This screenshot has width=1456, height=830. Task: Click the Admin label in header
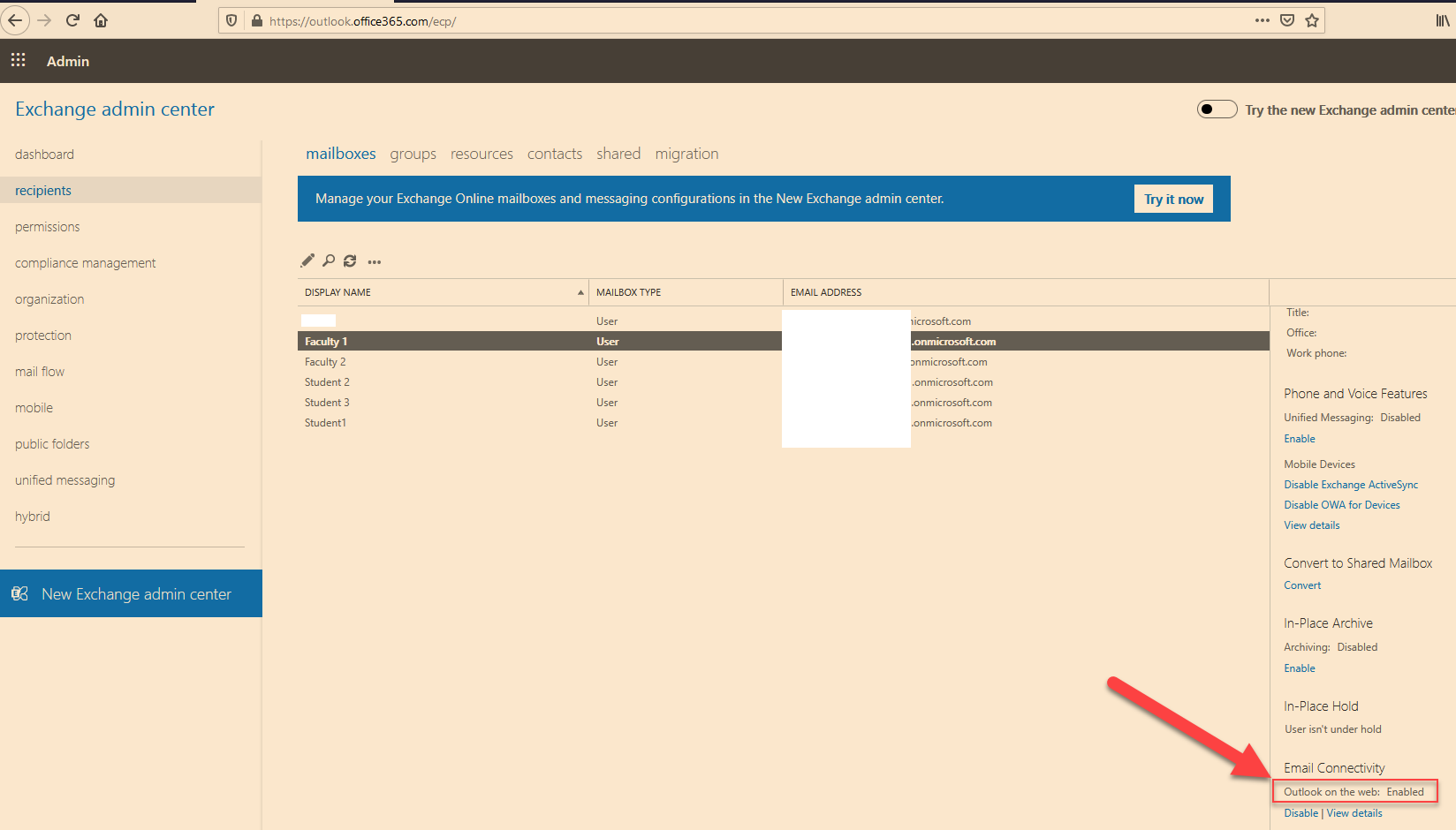click(x=68, y=61)
